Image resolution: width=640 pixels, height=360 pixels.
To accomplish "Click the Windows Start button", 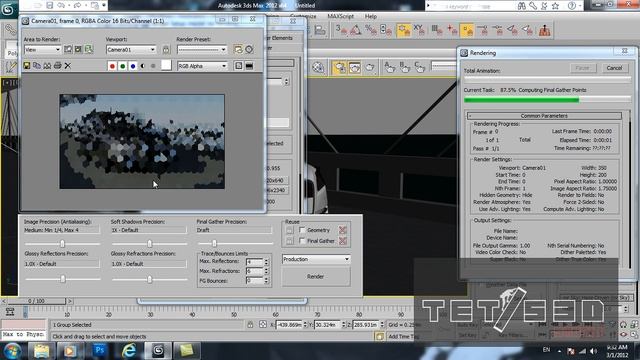I will (x=12, y=351).
